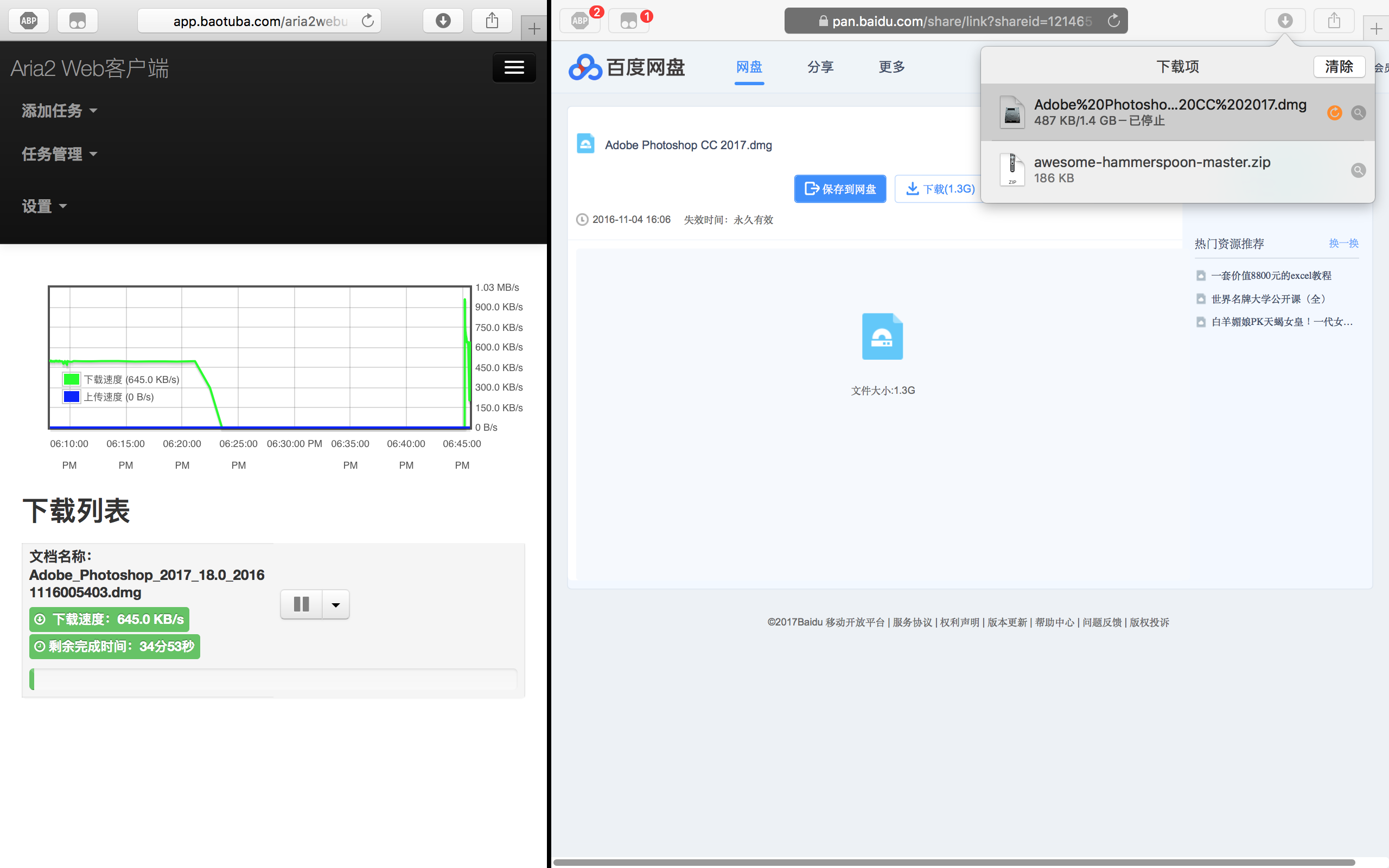Screen dimensions: 1389x868
Task: Open the download task options caret dropdown
Action: click(x=336, y=604)
